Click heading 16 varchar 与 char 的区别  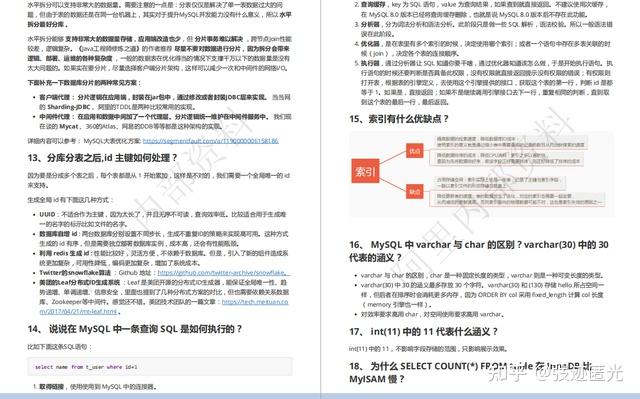(x=479, y=251)
